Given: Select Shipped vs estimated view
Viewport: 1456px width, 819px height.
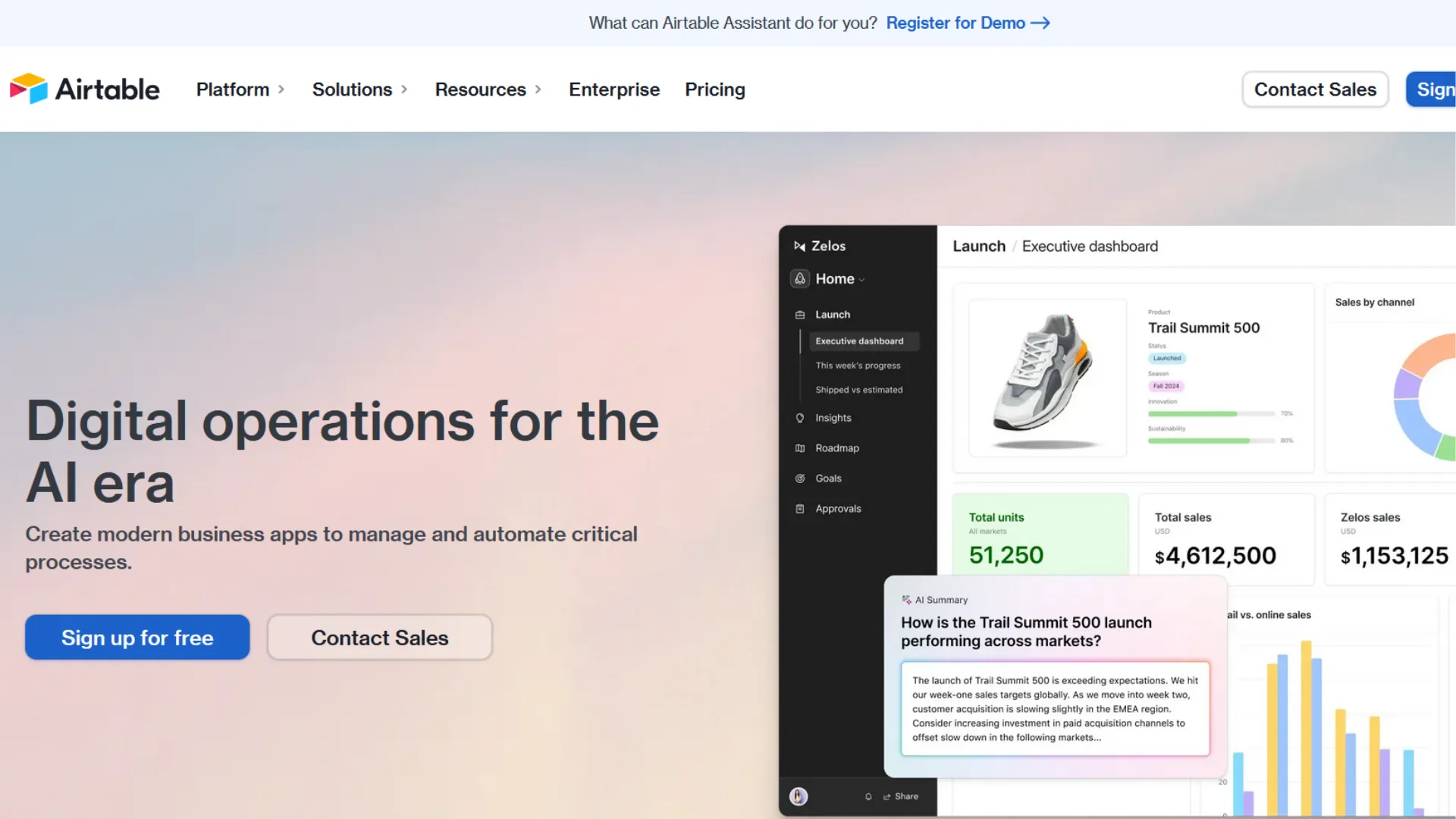Looking at the screenshot, I should point(859,389).
